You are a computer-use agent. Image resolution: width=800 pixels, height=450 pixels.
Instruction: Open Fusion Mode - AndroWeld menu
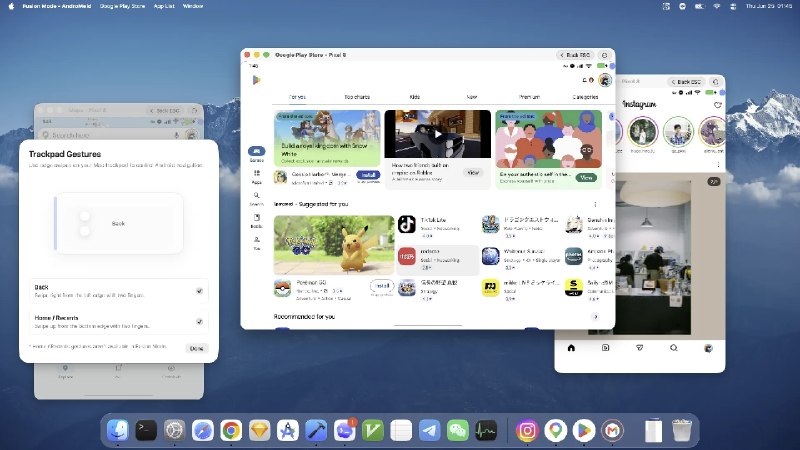[x=57, y=6]
